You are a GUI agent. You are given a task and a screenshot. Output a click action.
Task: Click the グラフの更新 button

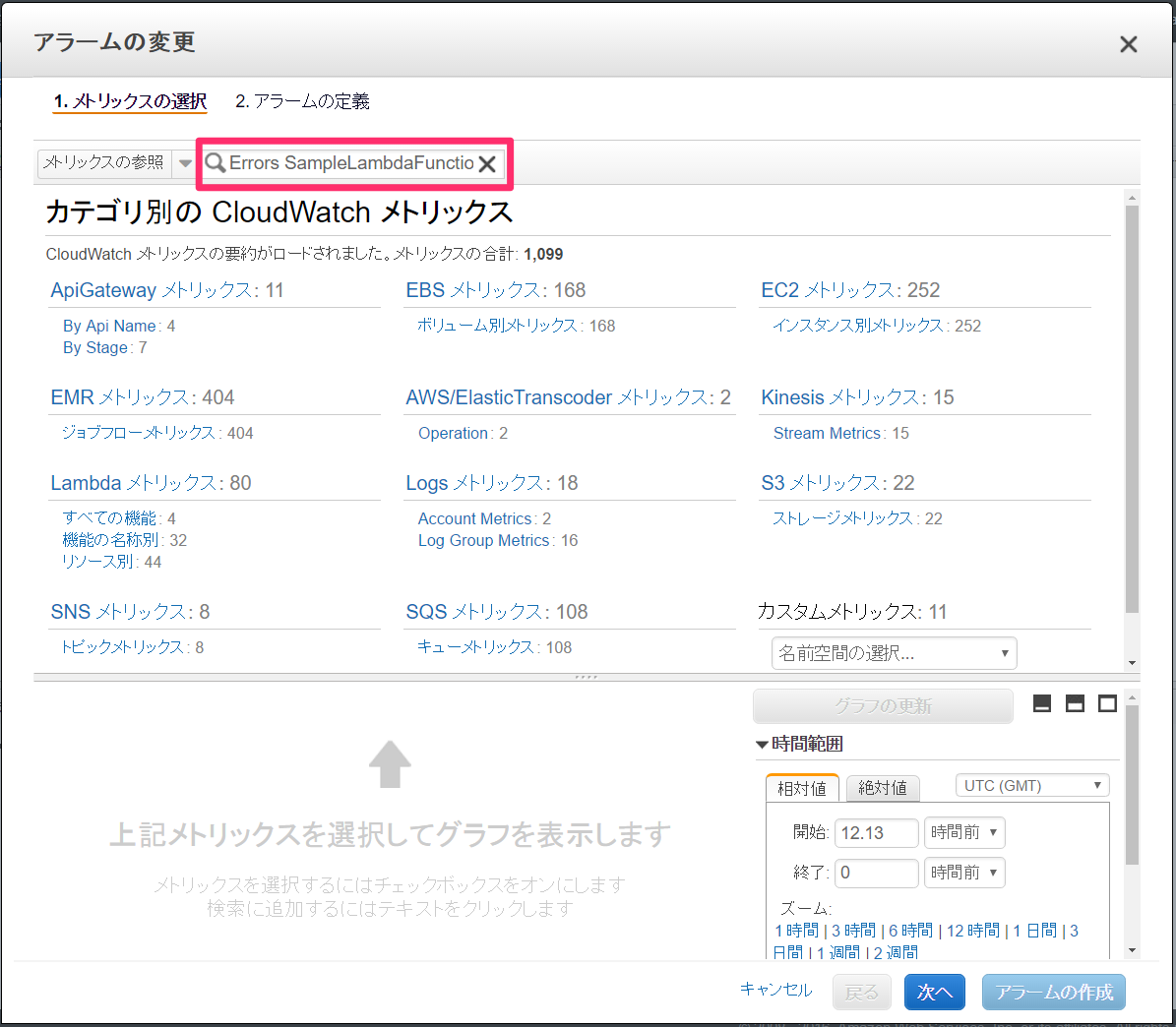tap(883, 705)
